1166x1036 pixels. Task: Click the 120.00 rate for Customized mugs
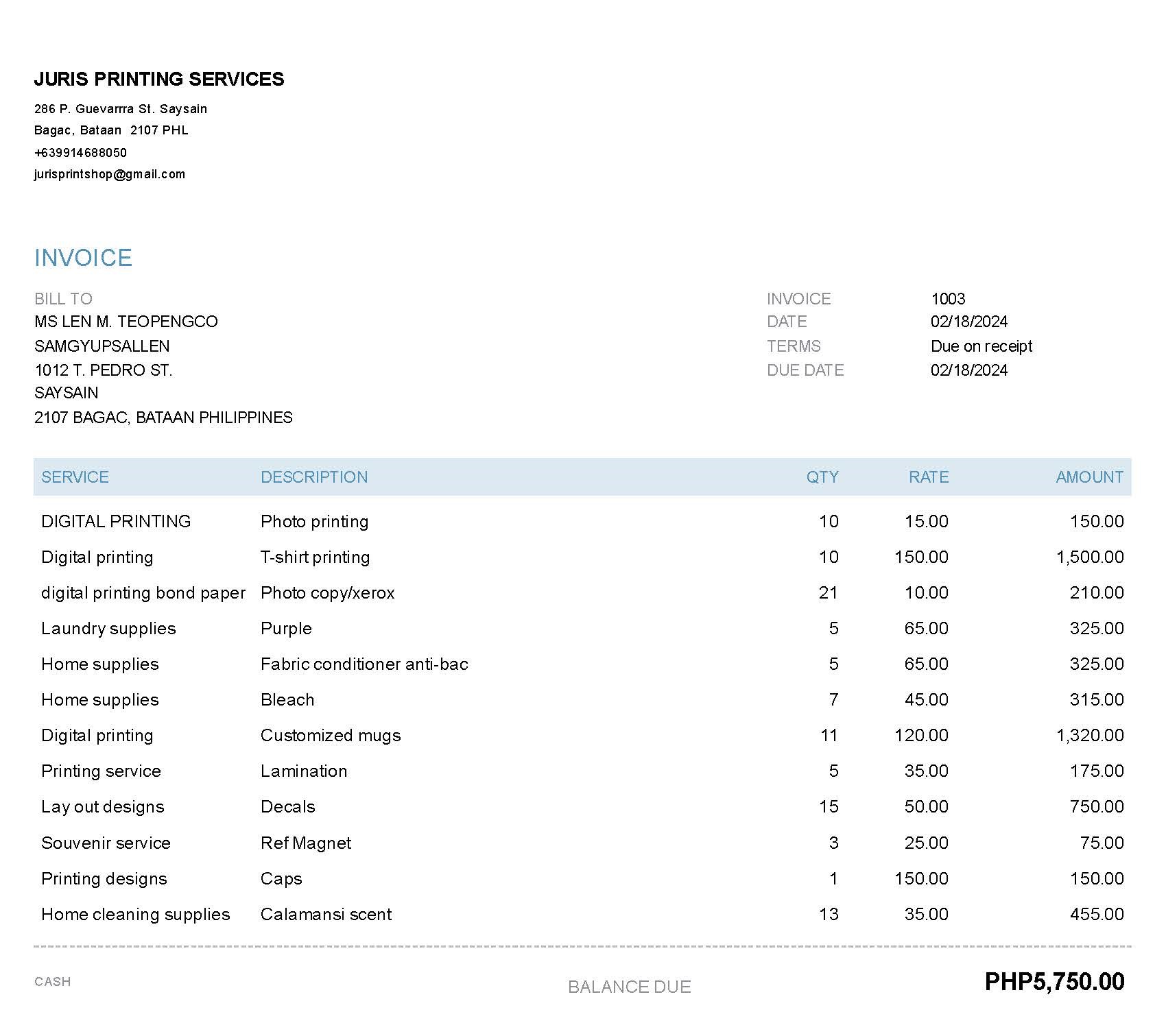pyautogui.click(x=922, y=736)
